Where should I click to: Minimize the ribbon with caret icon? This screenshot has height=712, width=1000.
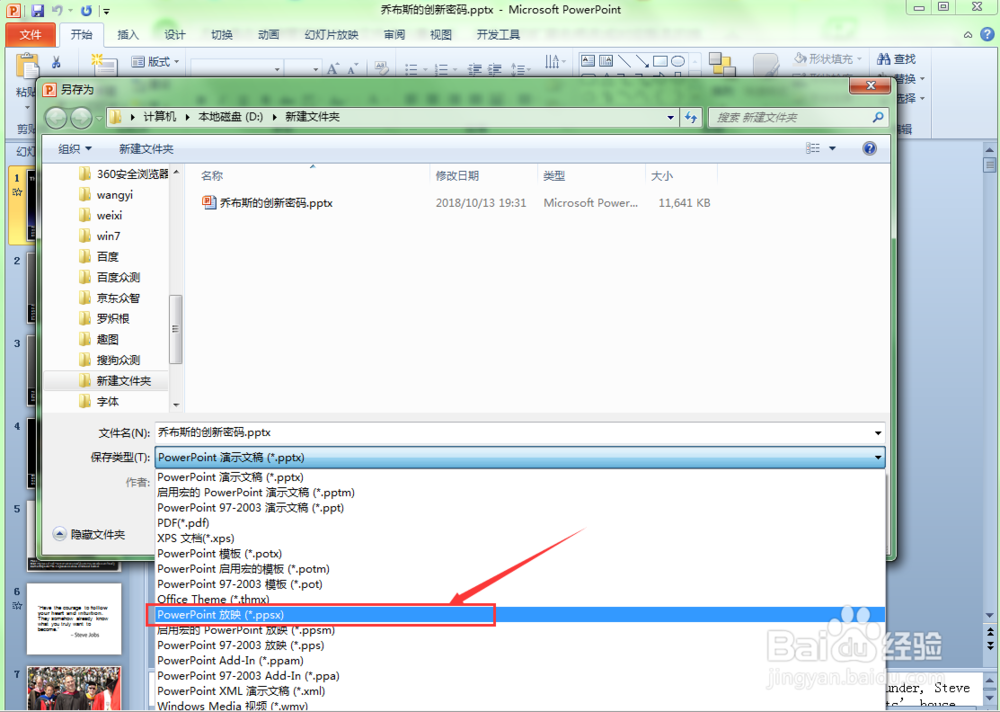967,35
